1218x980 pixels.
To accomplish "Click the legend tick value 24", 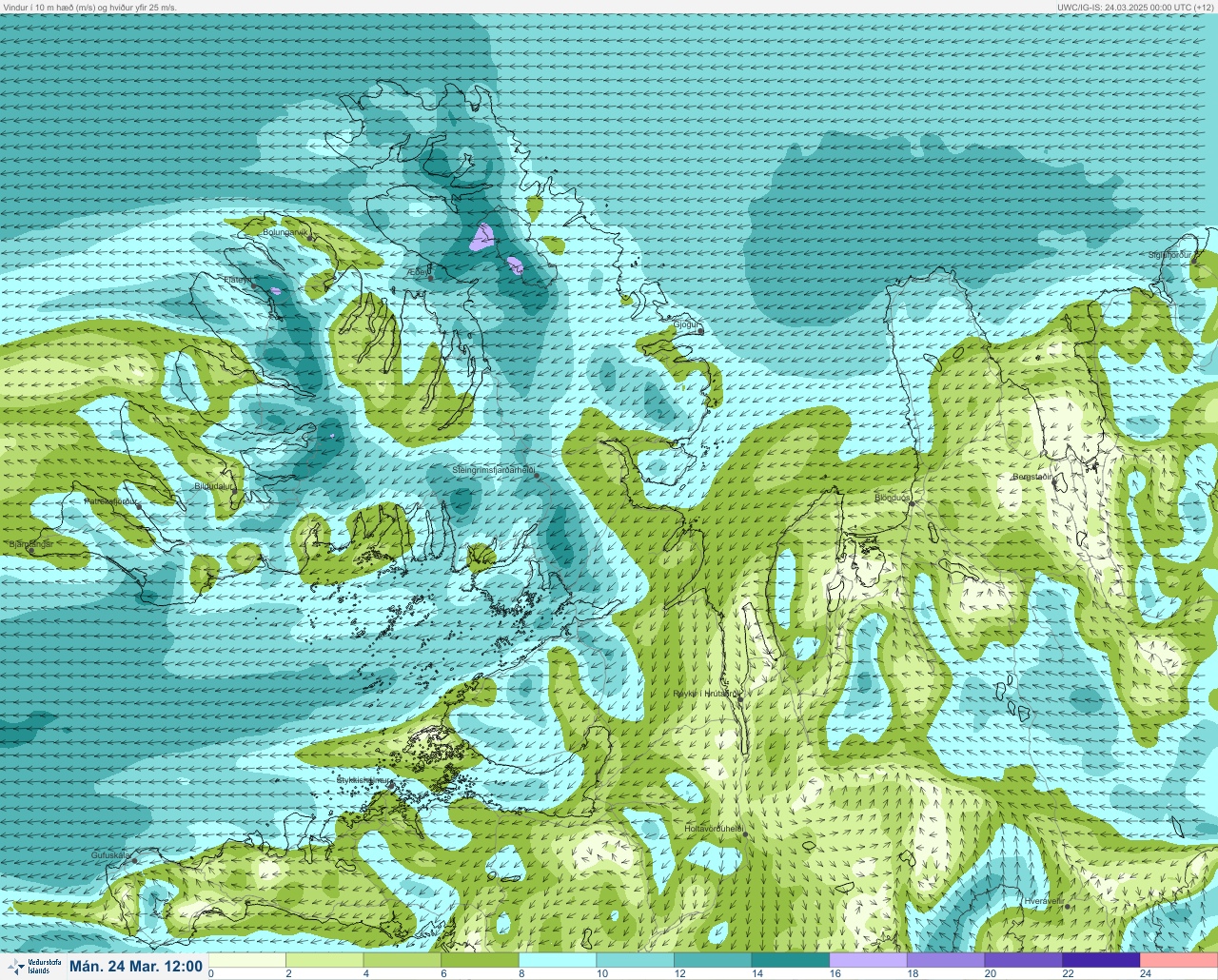I will 1146,973.
